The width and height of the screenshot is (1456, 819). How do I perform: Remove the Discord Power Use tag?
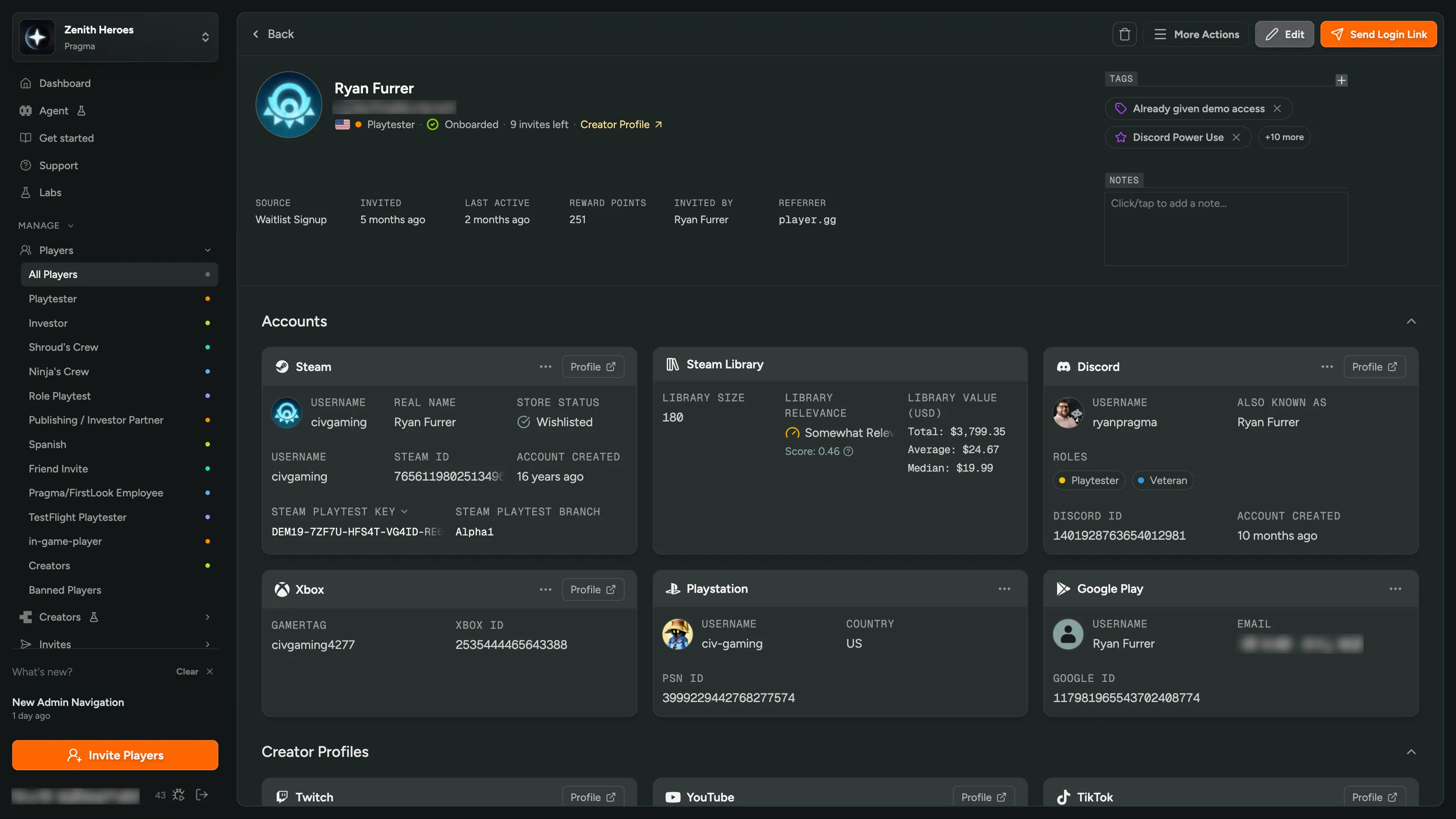pos(1236,137)
